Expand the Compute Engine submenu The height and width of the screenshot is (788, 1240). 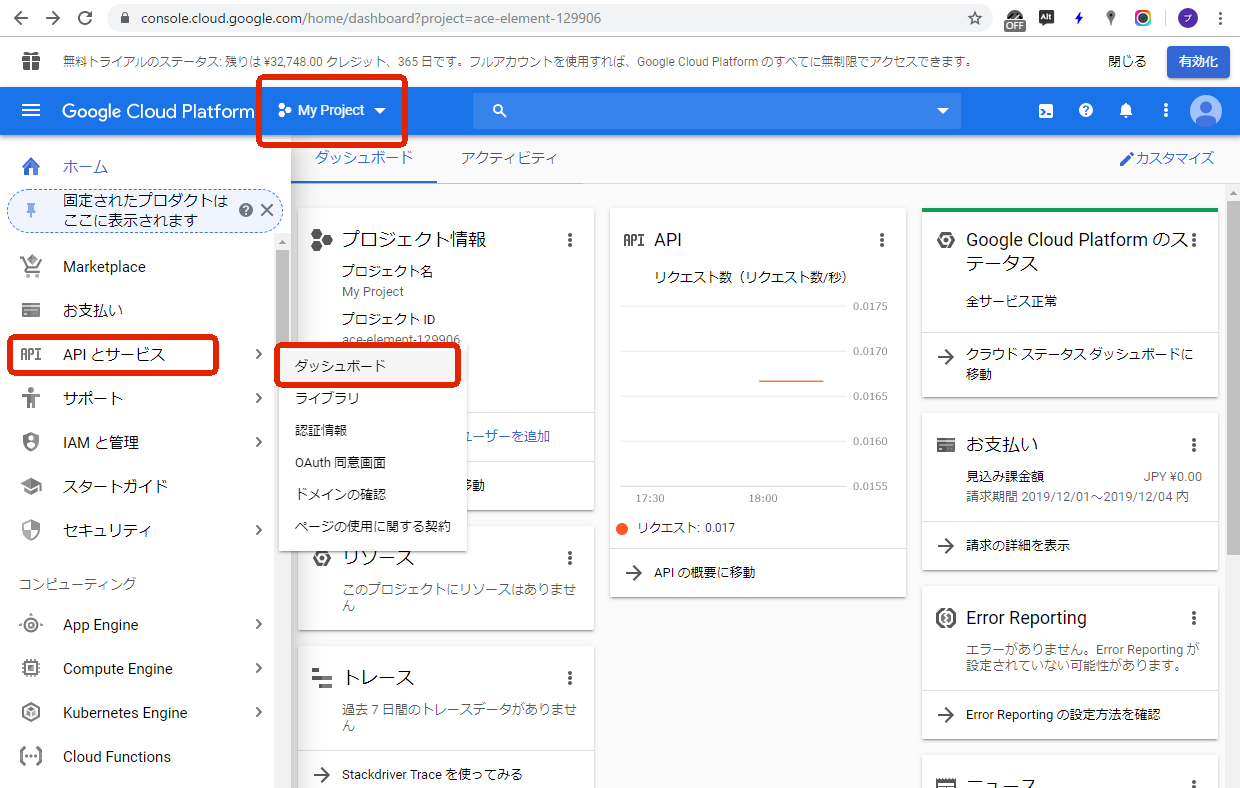click(x=259, y=669)
